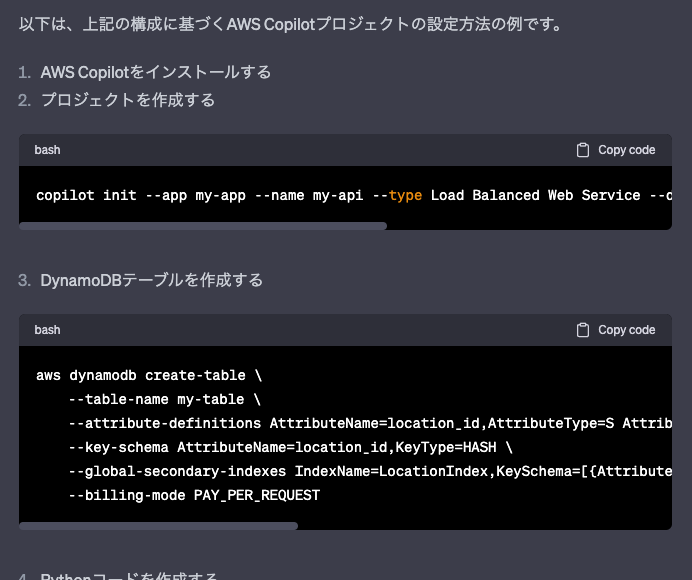Click horizontal scrollbar under create-table command
The height and width of the screenshot is (580, 692).
[158, 526]
